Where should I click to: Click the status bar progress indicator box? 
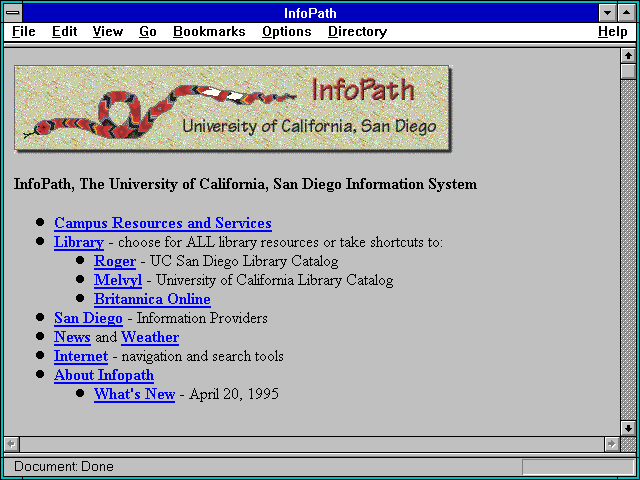tap(578, 467)
